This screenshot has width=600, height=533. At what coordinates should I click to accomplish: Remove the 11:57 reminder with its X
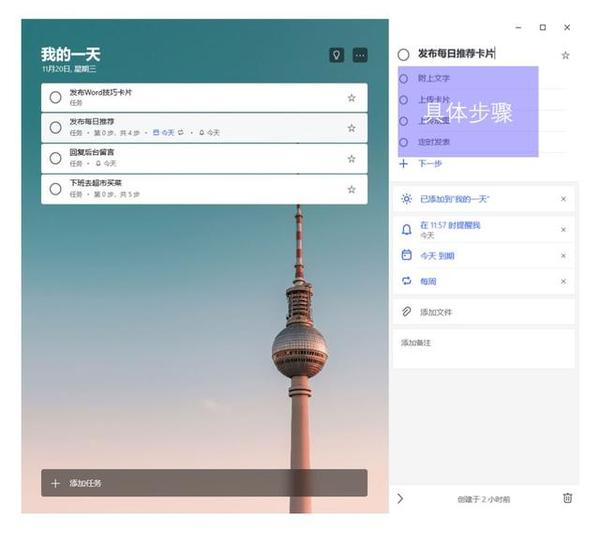point(563,230)
